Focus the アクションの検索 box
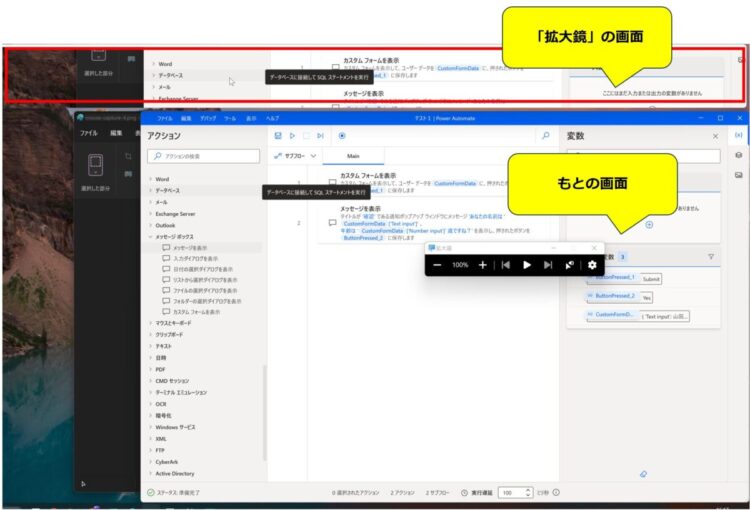The image size is (750, 510). pos(204,156)
